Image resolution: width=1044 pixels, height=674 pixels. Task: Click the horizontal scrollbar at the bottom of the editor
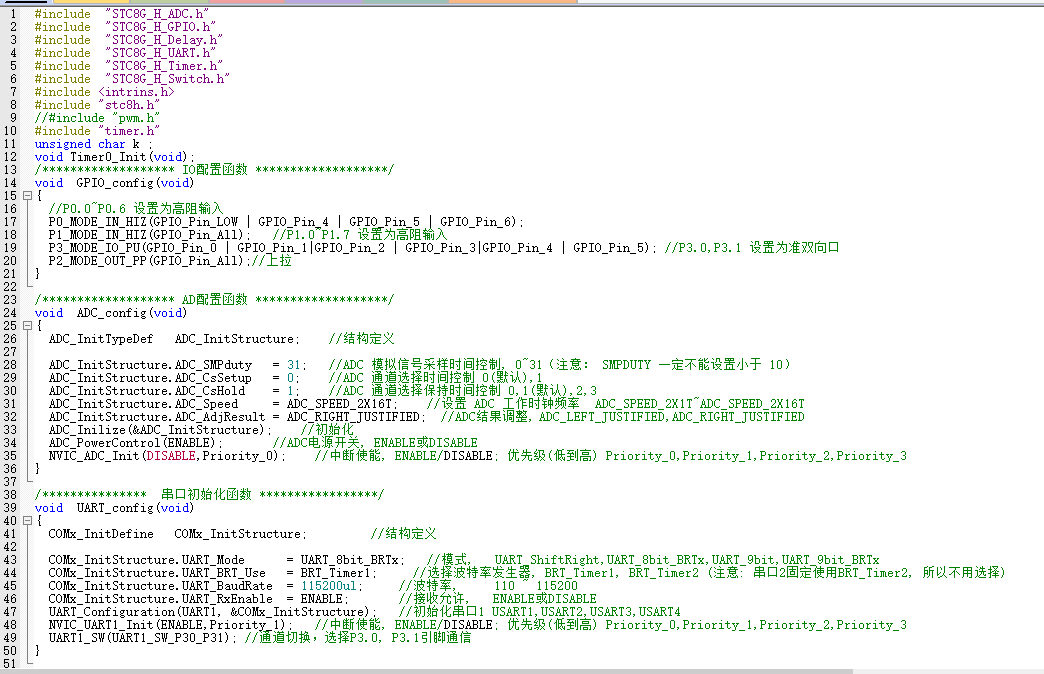tap(426, 671)
